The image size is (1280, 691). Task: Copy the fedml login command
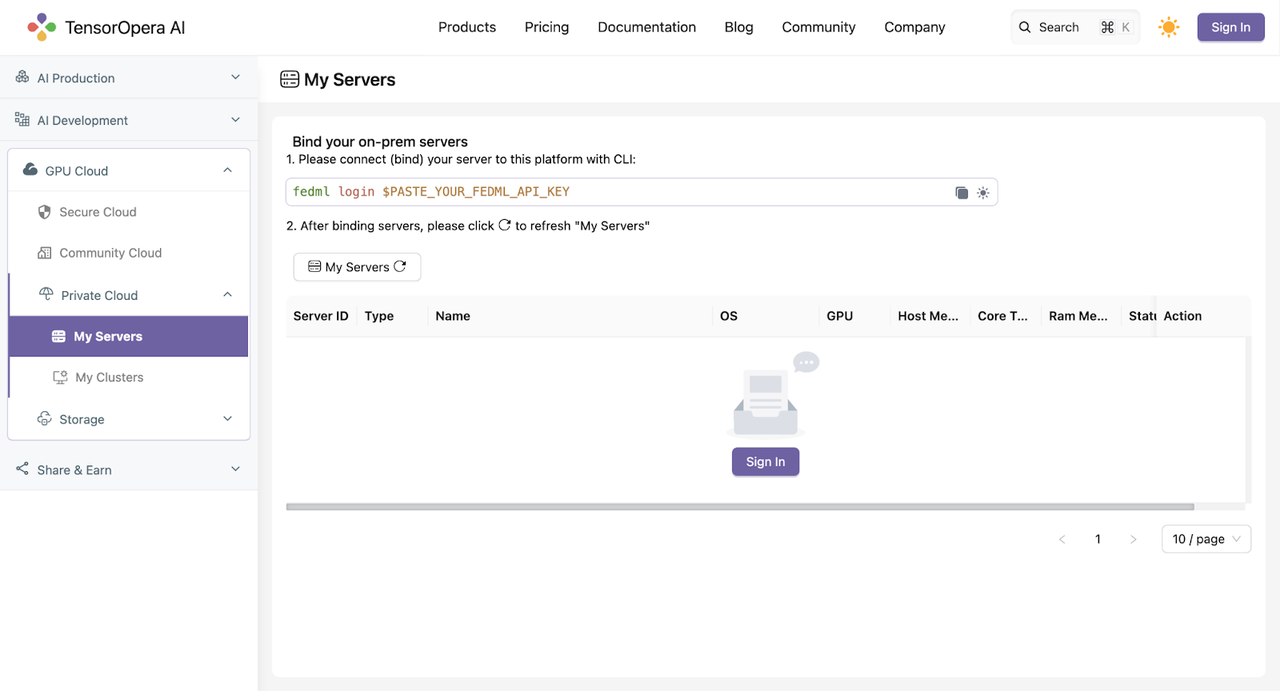pos(961,193)
